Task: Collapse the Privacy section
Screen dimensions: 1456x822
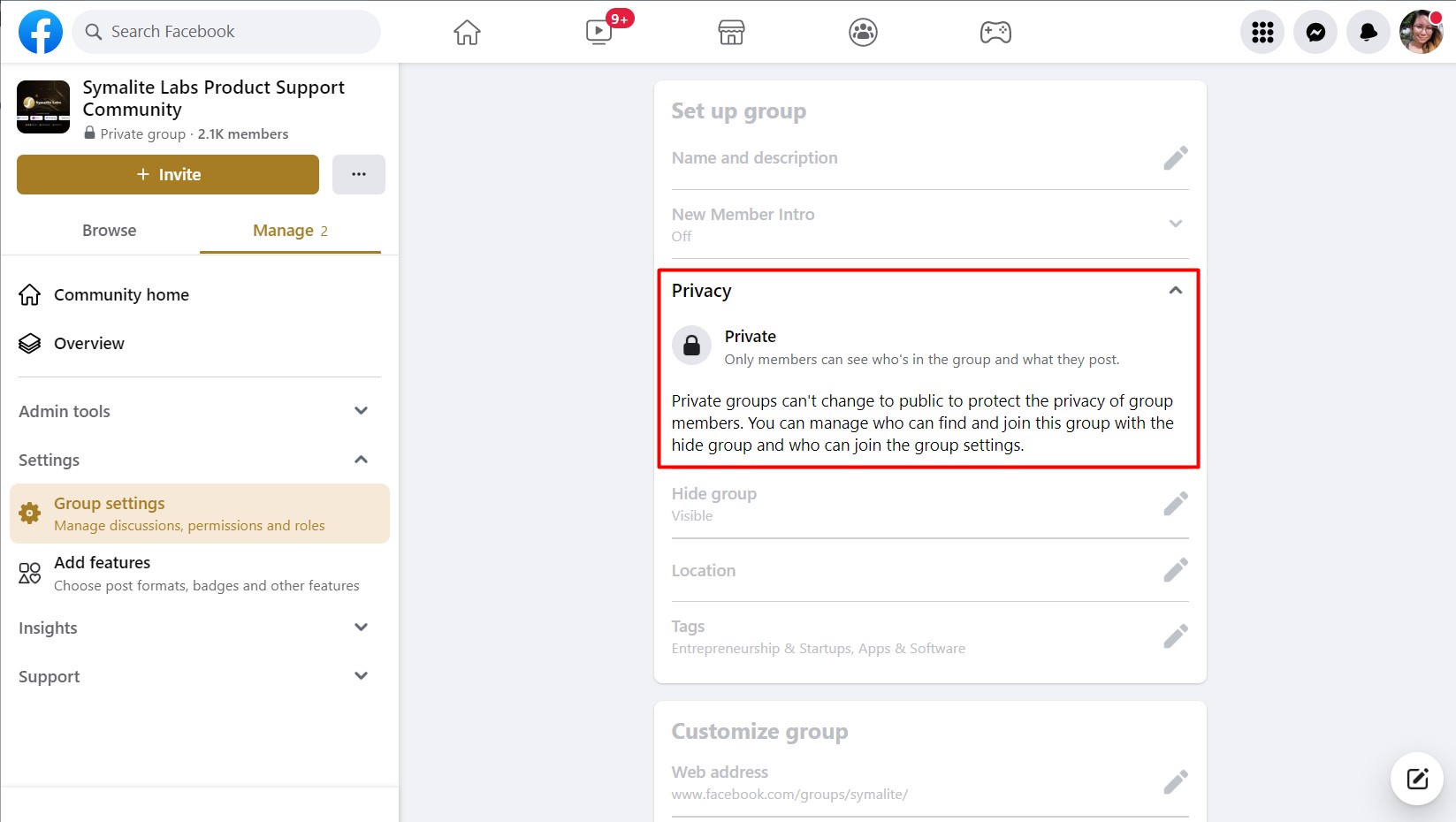Action: [1176, 290]
